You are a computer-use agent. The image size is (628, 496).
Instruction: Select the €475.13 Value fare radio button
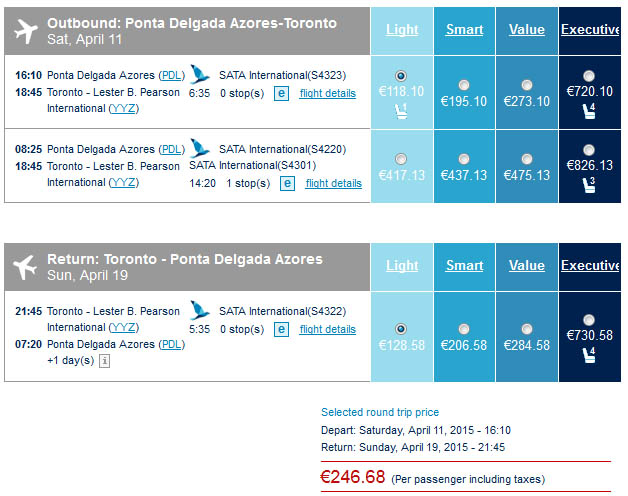pos(527,159)
